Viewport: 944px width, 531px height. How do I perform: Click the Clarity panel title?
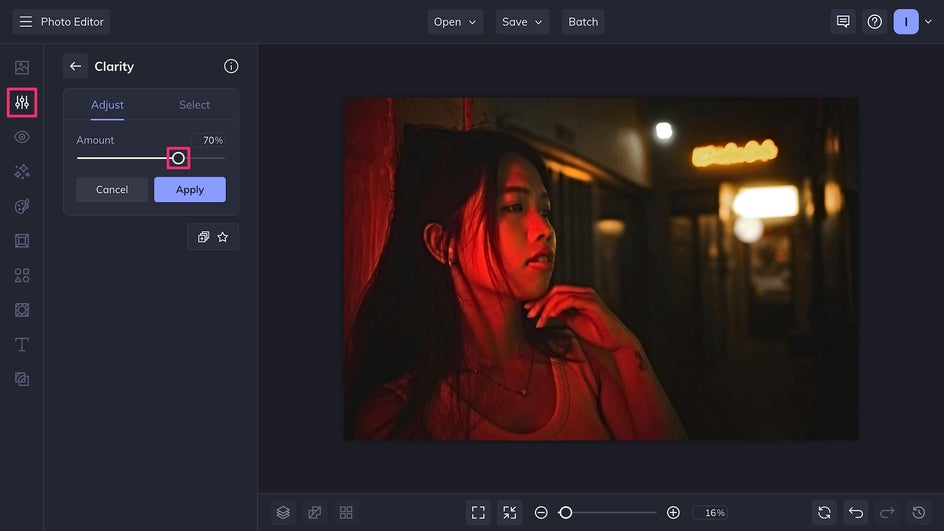[x=114, y=66]
